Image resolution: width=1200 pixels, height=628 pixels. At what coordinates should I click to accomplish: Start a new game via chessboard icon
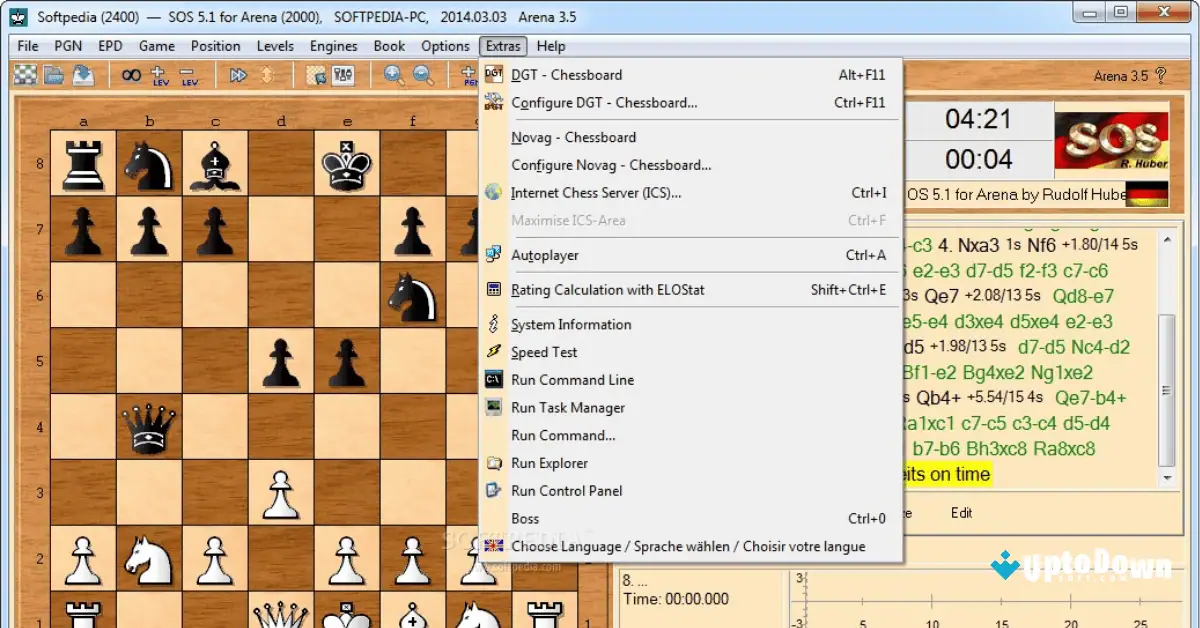click(x=25, y=75)
